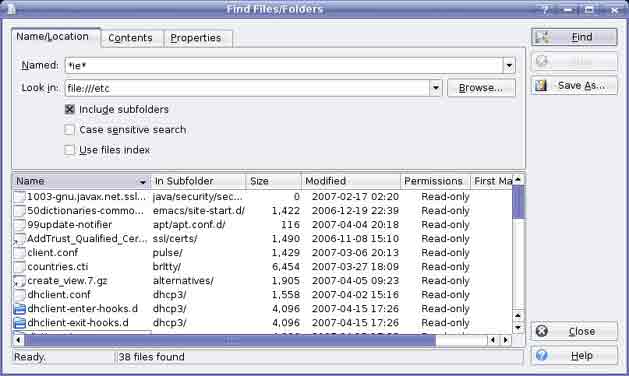Viewport: 629px width, 376px height.
Task: Click into the Look in path field
Action: click(248, 88)
